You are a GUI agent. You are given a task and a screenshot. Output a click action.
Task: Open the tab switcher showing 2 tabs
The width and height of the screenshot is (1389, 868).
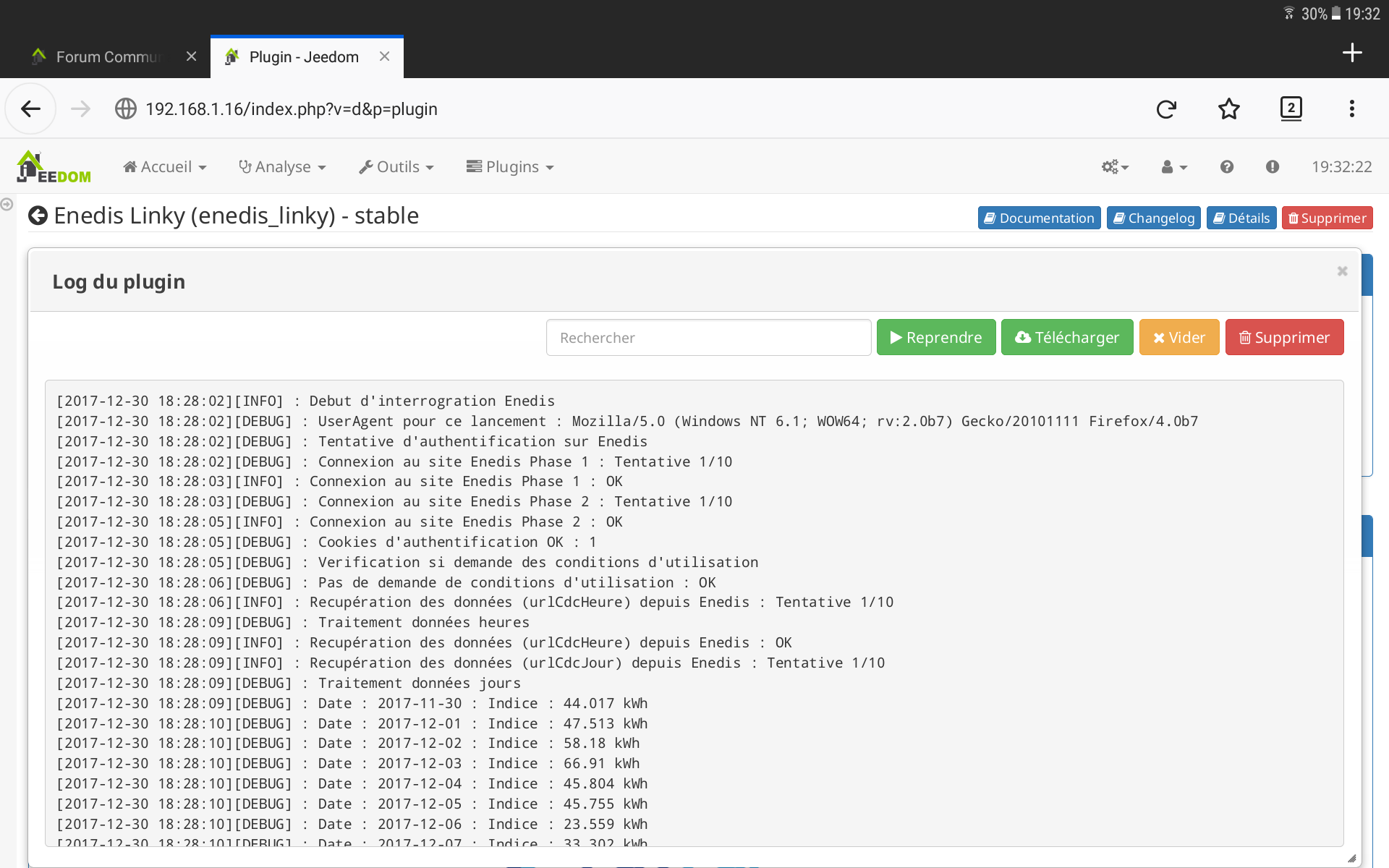(x=1291, y=109)
